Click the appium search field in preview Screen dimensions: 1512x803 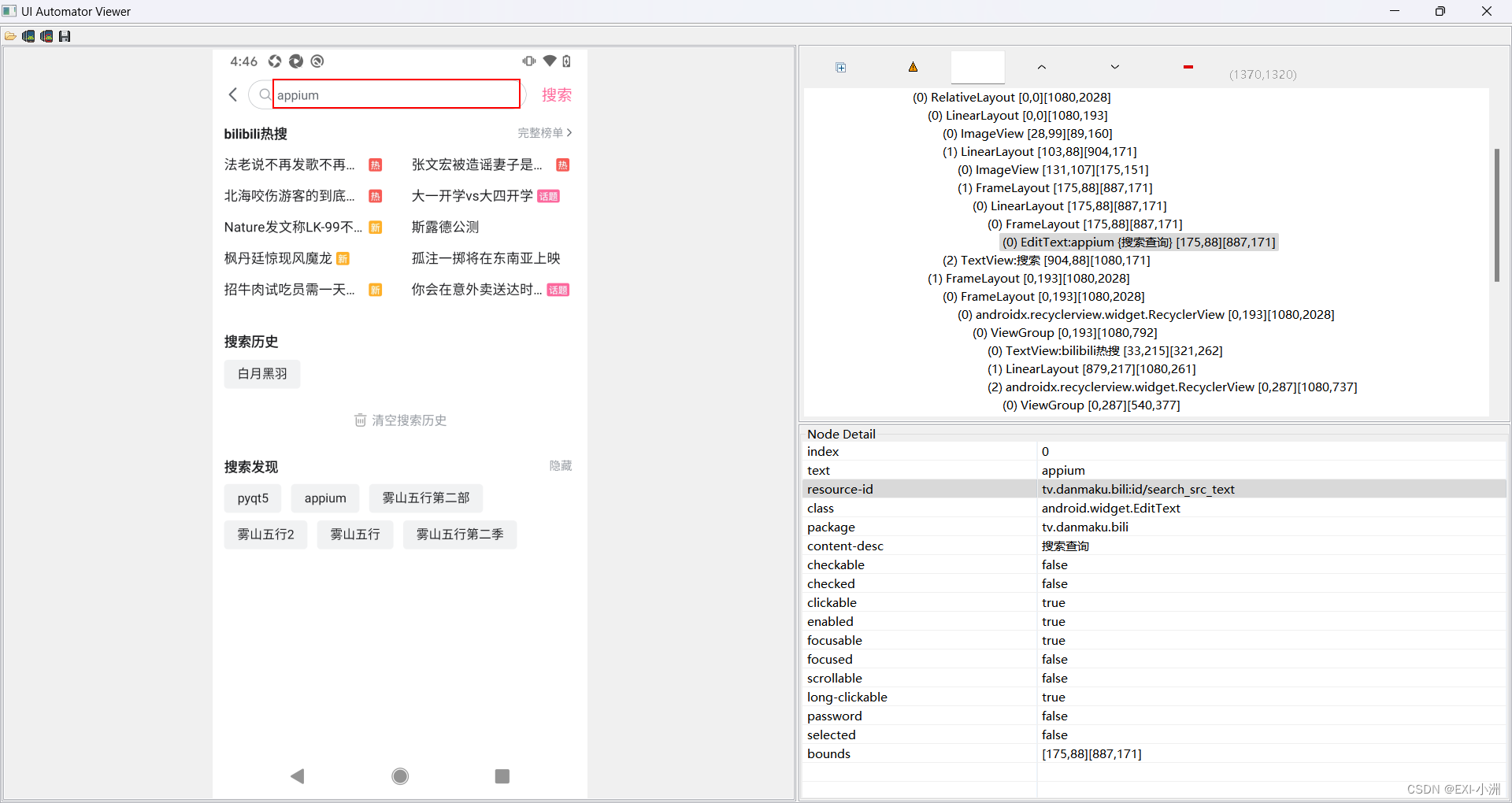397,94
